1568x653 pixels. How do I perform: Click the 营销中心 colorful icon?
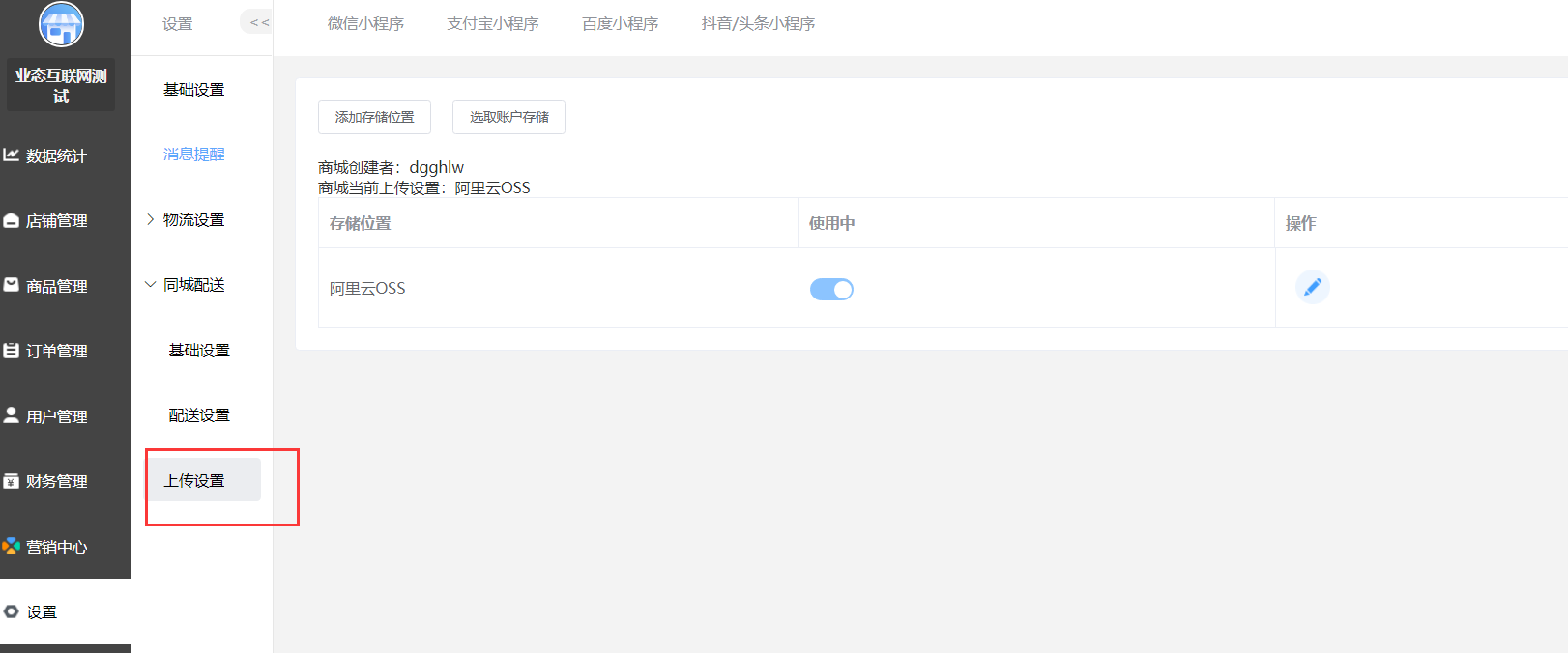point(12,546)
